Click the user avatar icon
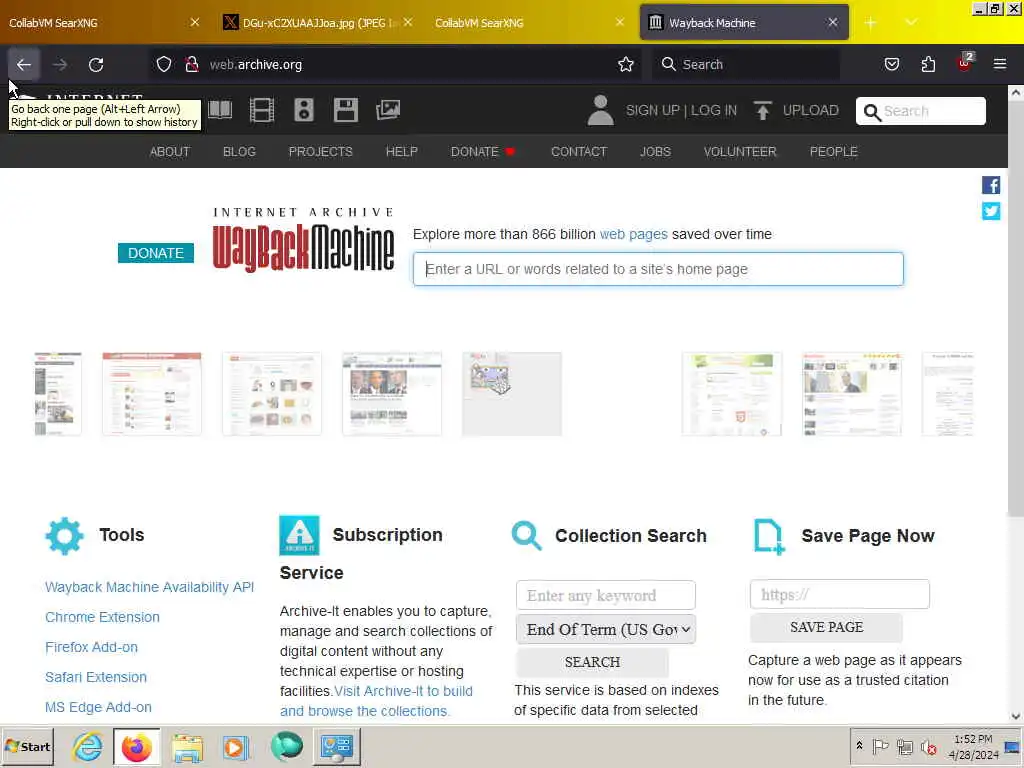Screen dimensions: 1024x768 coord(600,110)
